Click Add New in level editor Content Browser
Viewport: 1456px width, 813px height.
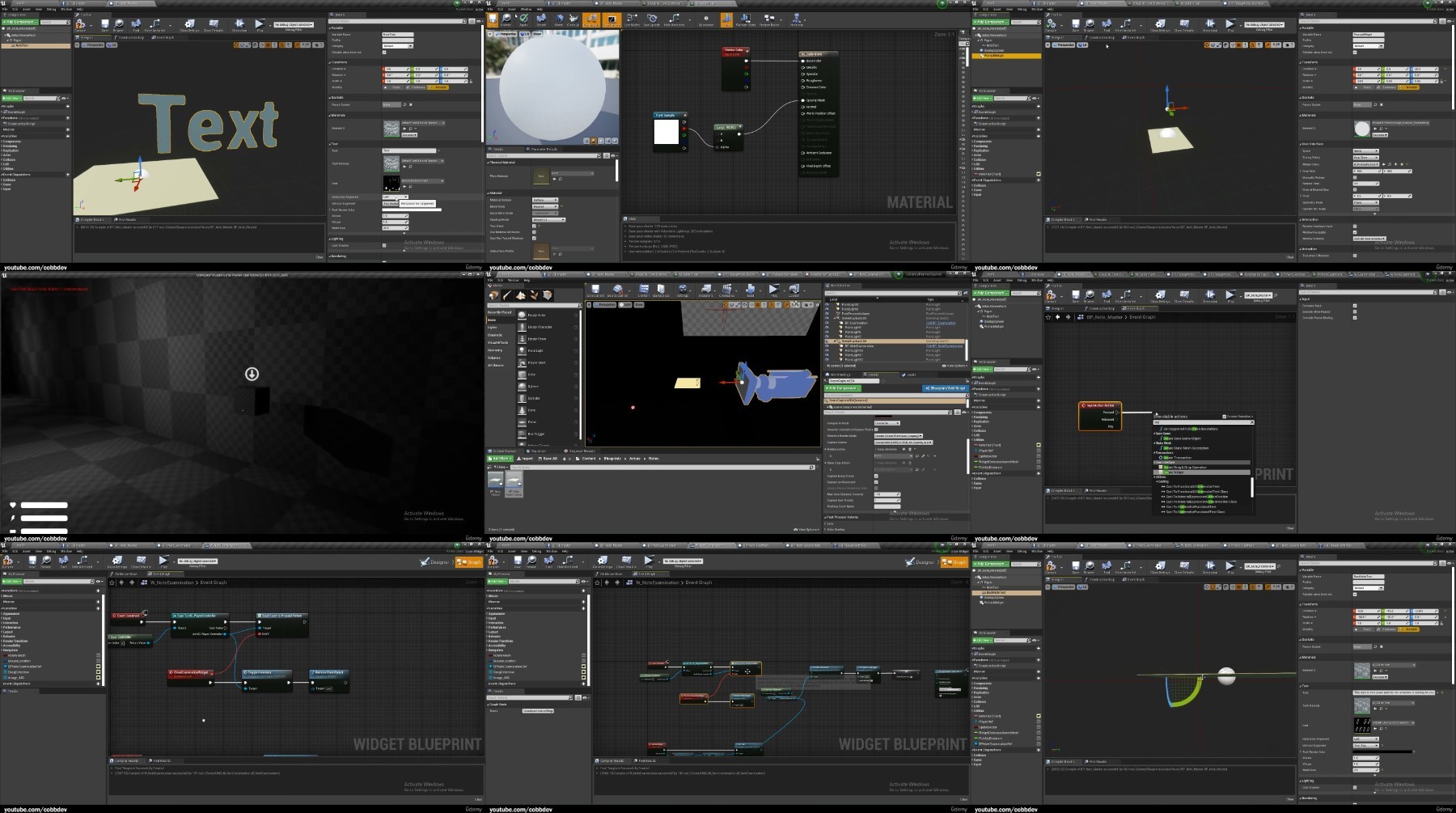tap(499, 459)
